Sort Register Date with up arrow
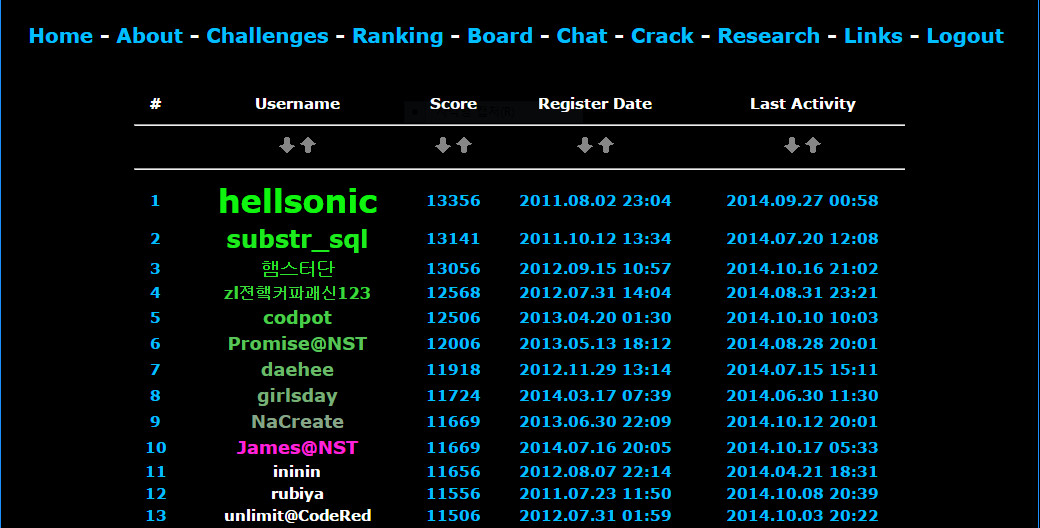The image size is (1040, 528). point(606,146)
